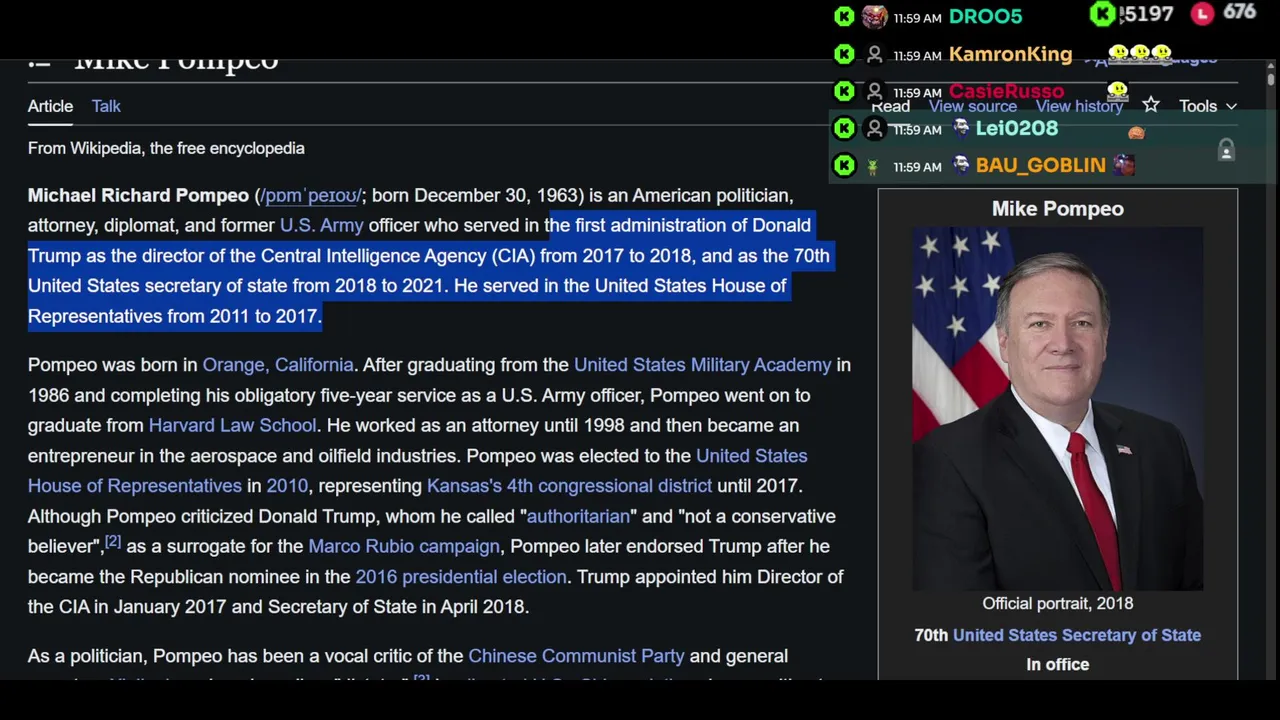Click the "Official portrait, 2018" caption

coord(1057,603)
